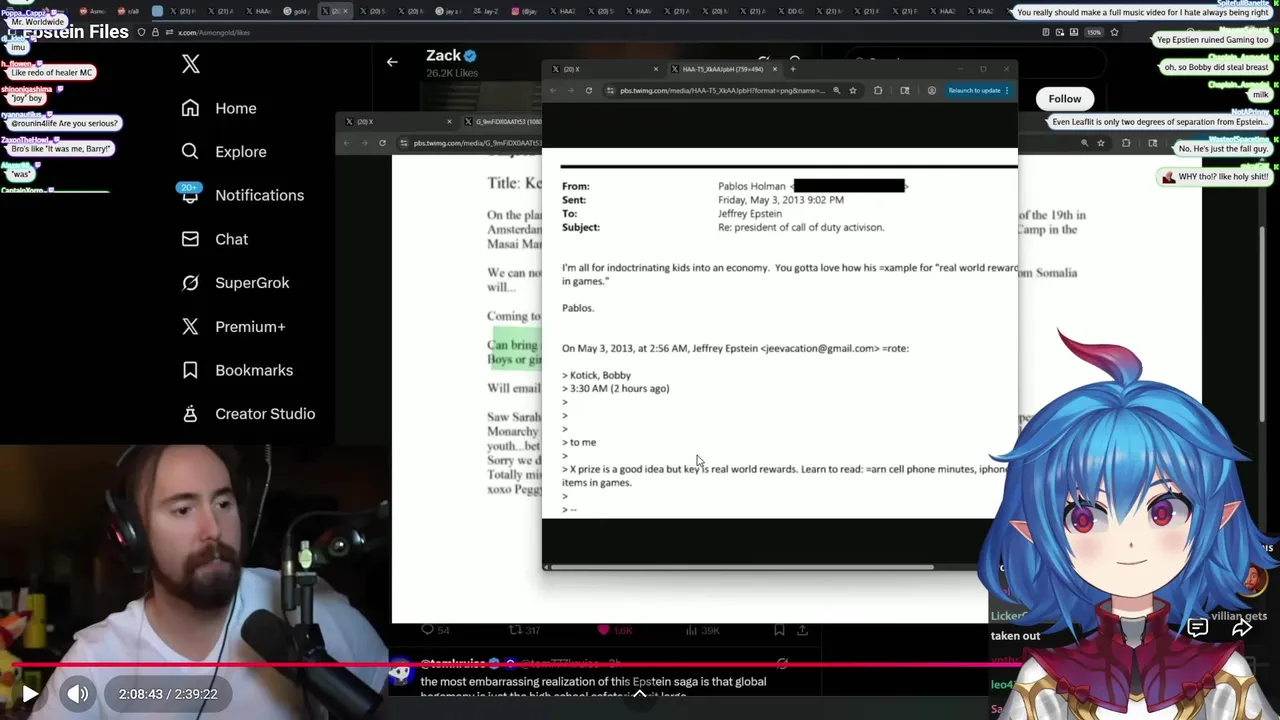Viewport: 1280px width, 720px height.
Task: Click the horizontal scrollbar under the email image
Action: coord(740,567)
